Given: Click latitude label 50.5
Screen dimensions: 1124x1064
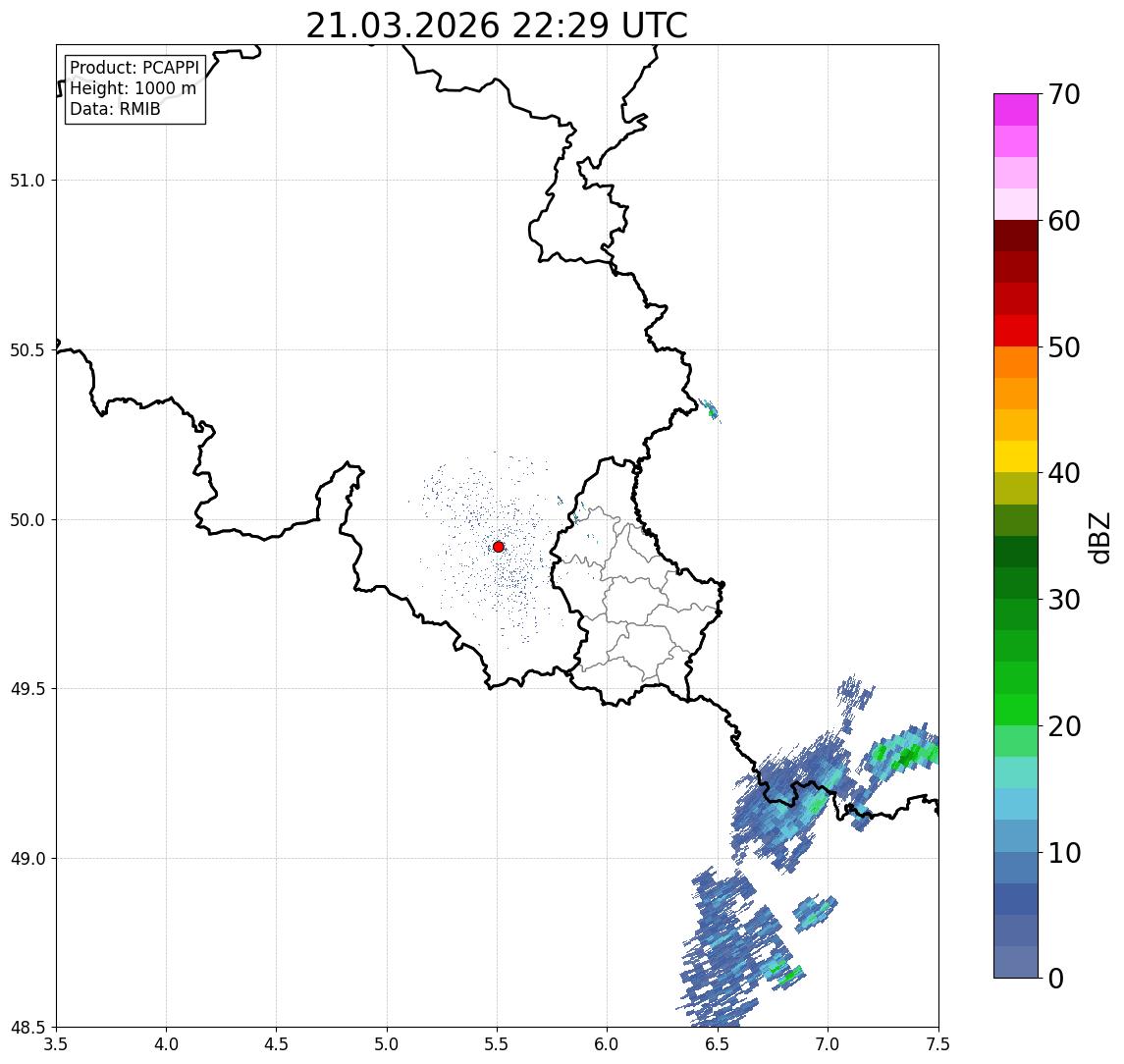Looking at the screenshot, I should point(27,349).
